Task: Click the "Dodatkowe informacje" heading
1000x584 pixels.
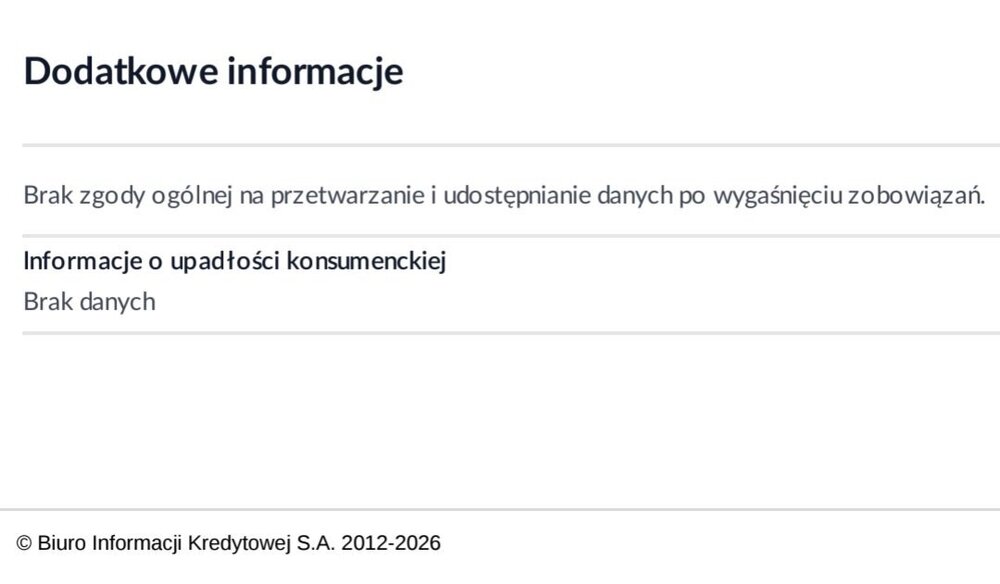Action: point(213,70)
